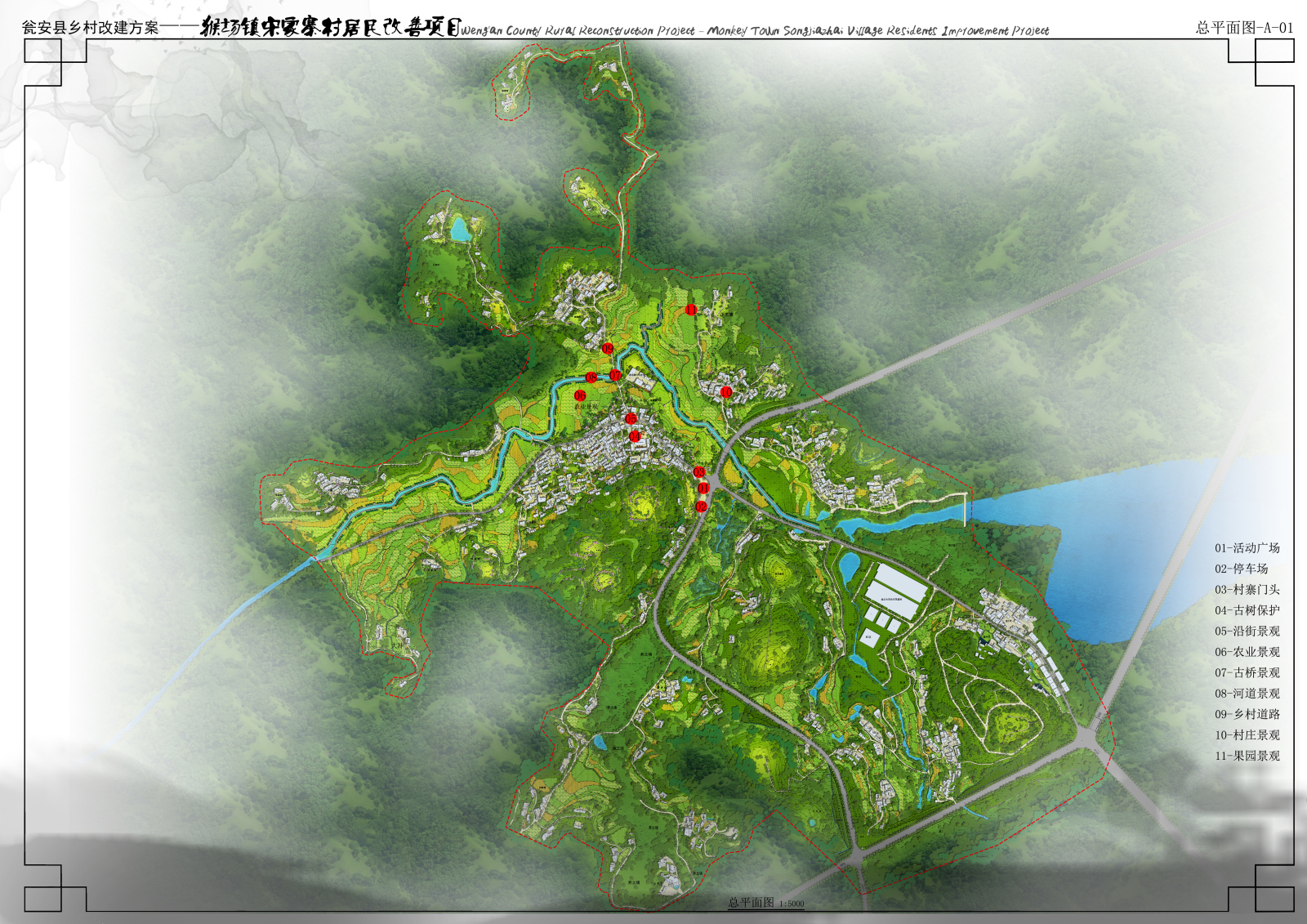The height and width of the screenshot is (924, 1307).
Task: Select legend entry 01-活动广场
Action: click(1247, 548)
